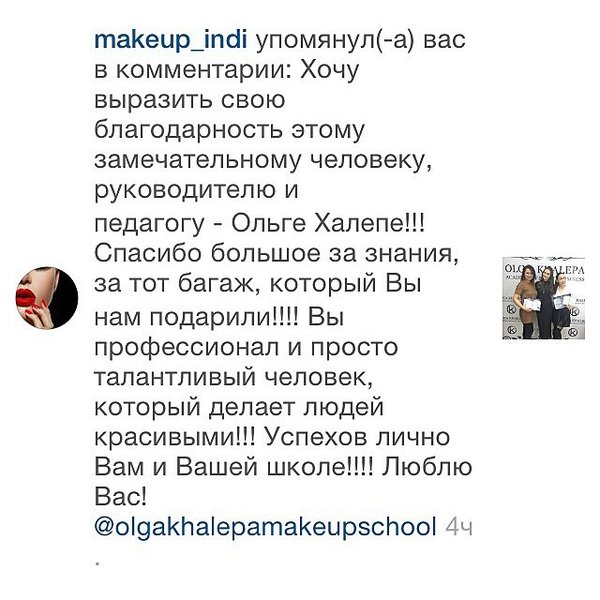Tap the makeup_indi username link

pos(171,40)
